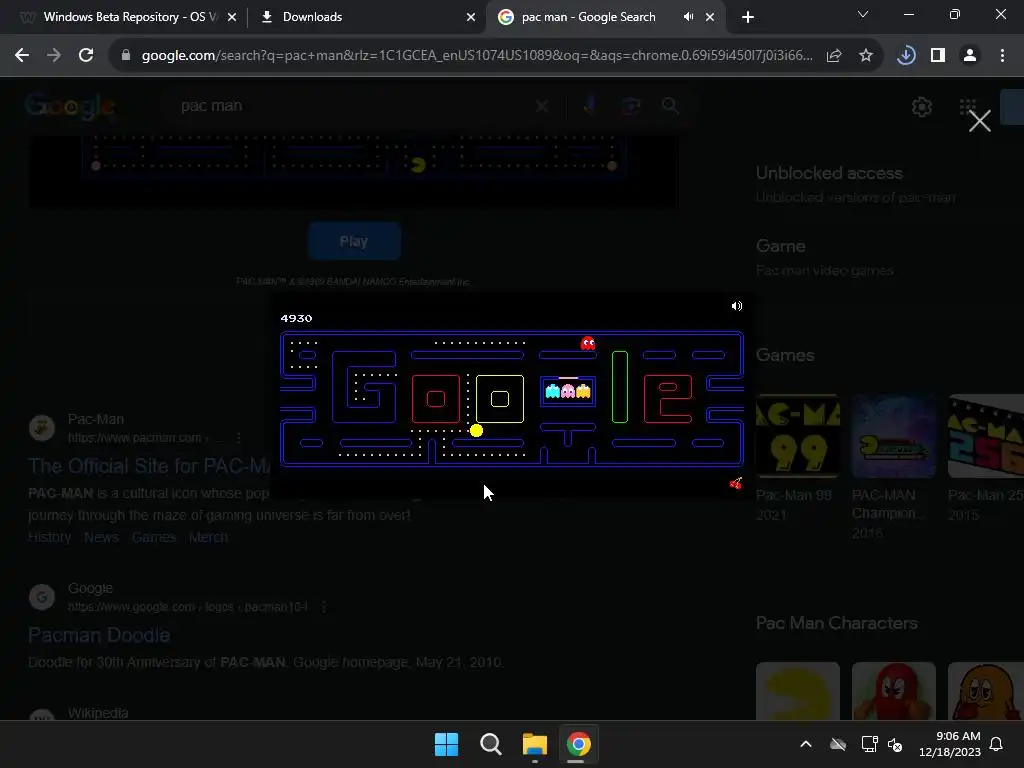Open Windows taskbar search

(490, 744)
